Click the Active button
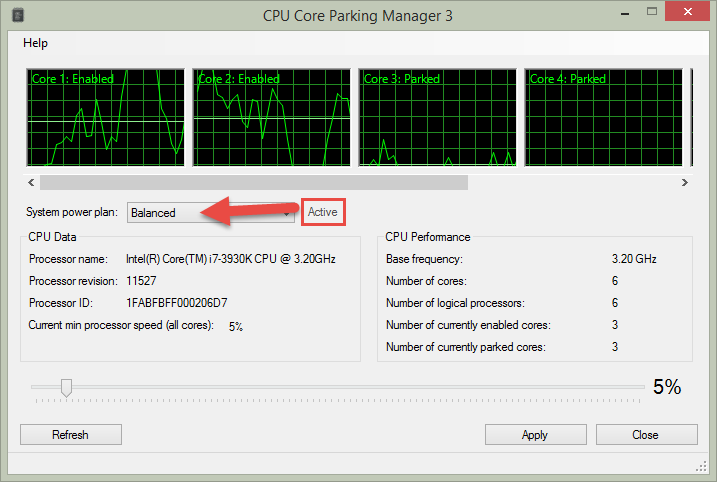 (x=323, y=212)
